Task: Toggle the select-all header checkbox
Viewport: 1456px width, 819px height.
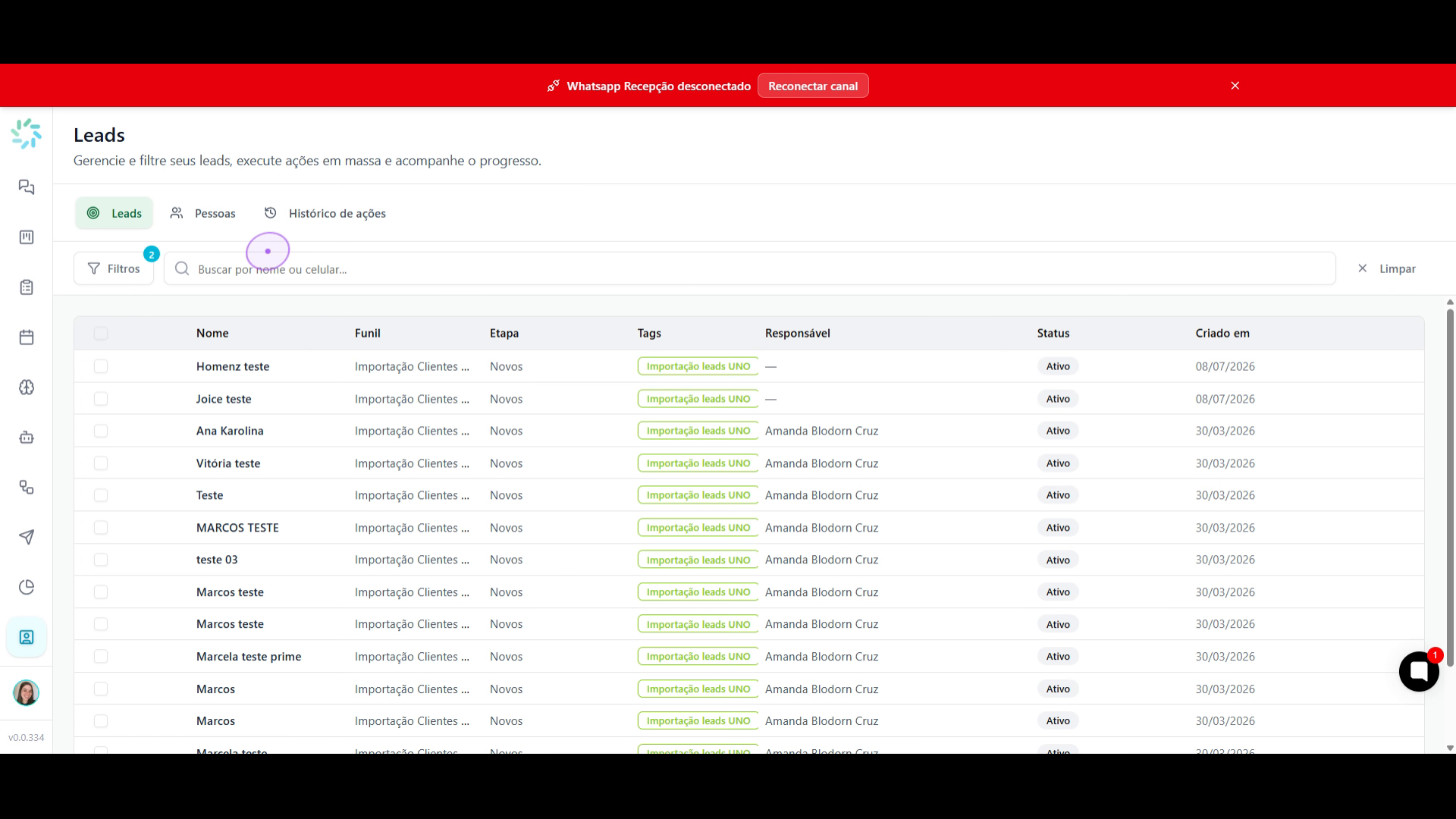Action: pos(101,333)
